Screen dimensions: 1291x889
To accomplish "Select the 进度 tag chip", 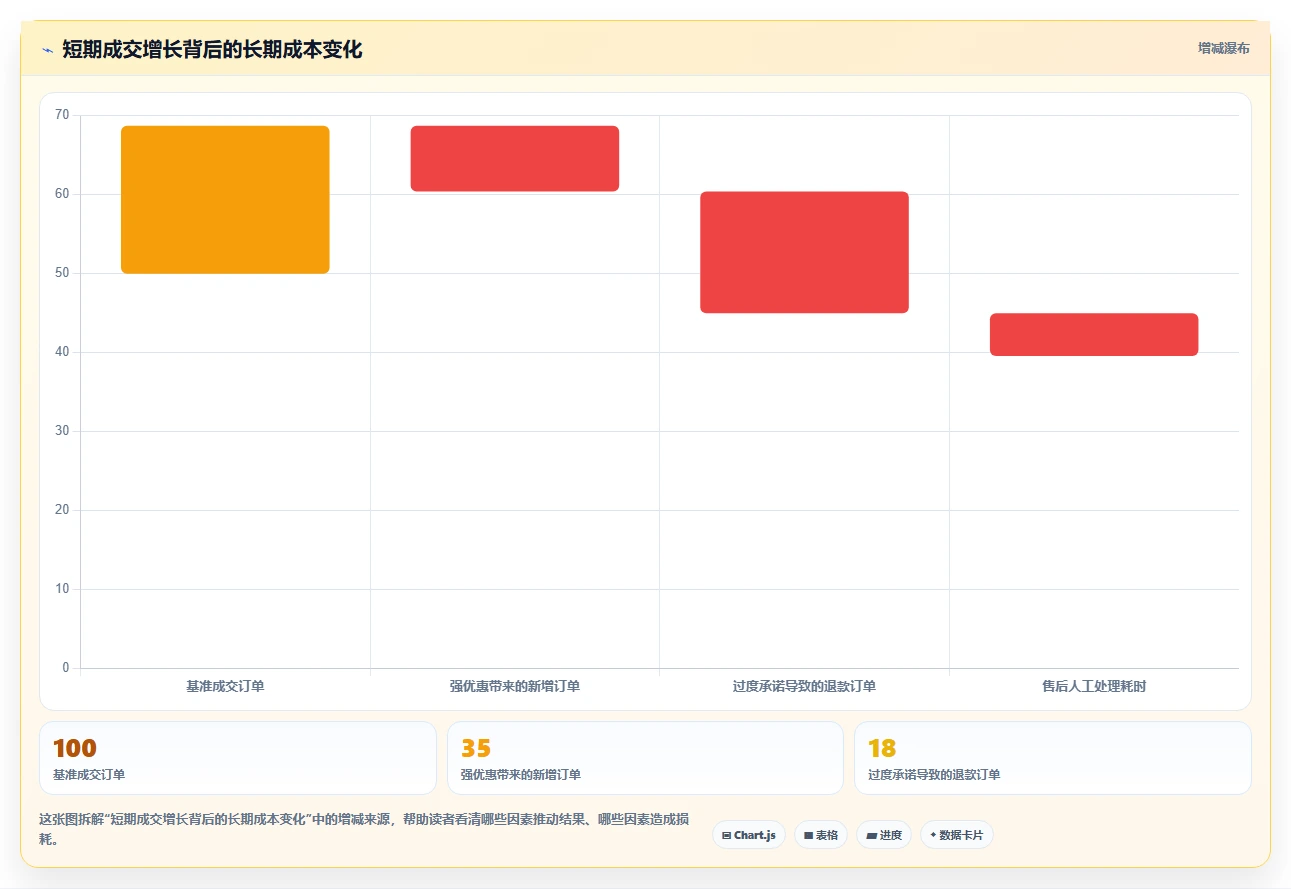I will (x=884, y=835).
